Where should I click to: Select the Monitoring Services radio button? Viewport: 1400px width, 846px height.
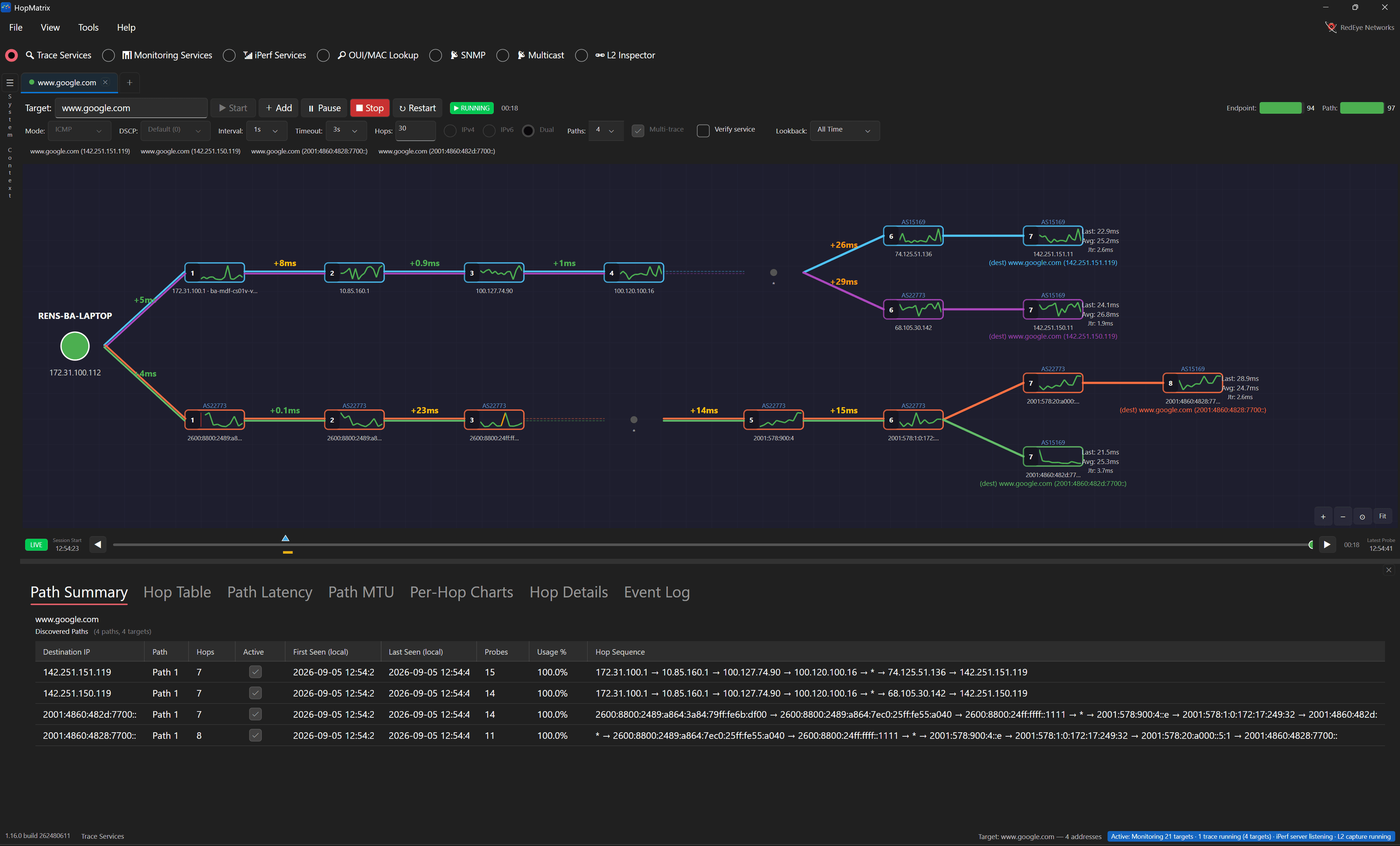[x=108, y=55]
